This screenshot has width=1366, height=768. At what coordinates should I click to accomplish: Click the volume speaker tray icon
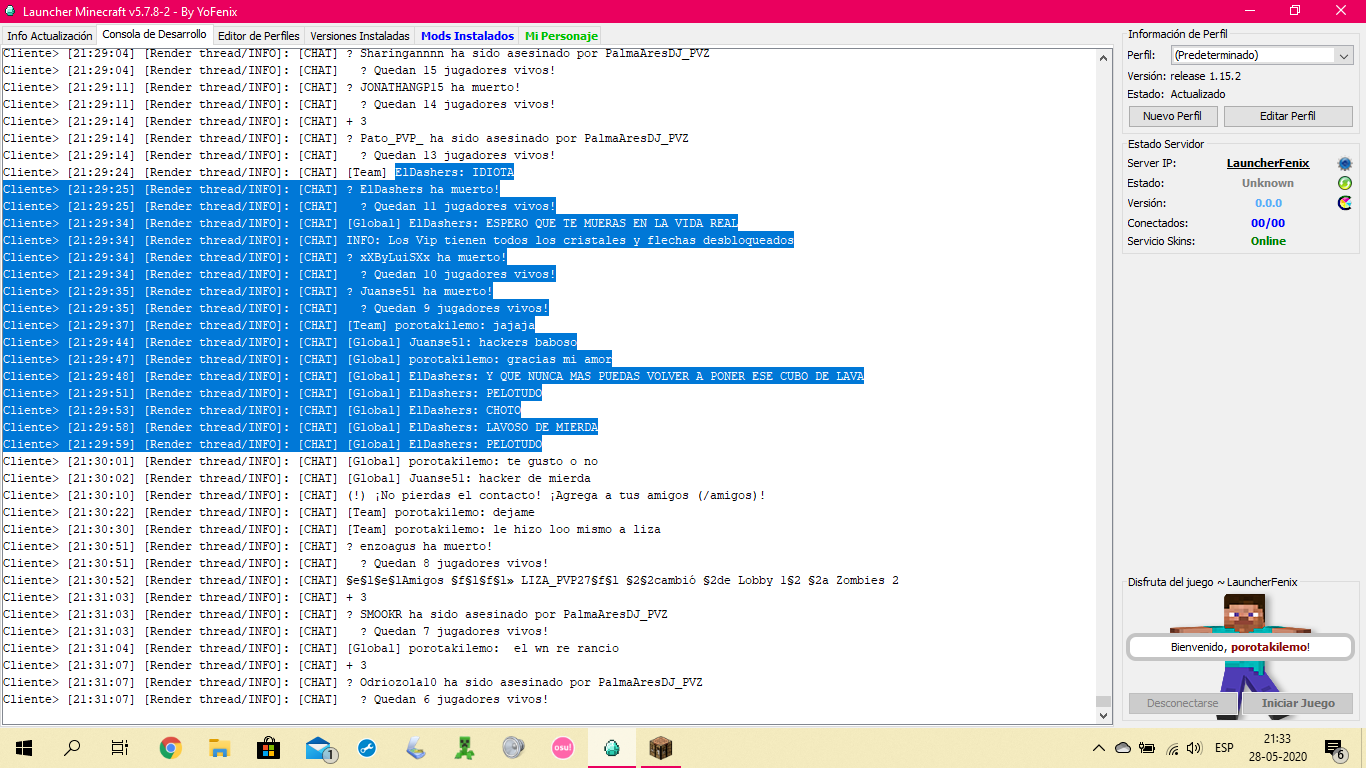pos(1194,748)
